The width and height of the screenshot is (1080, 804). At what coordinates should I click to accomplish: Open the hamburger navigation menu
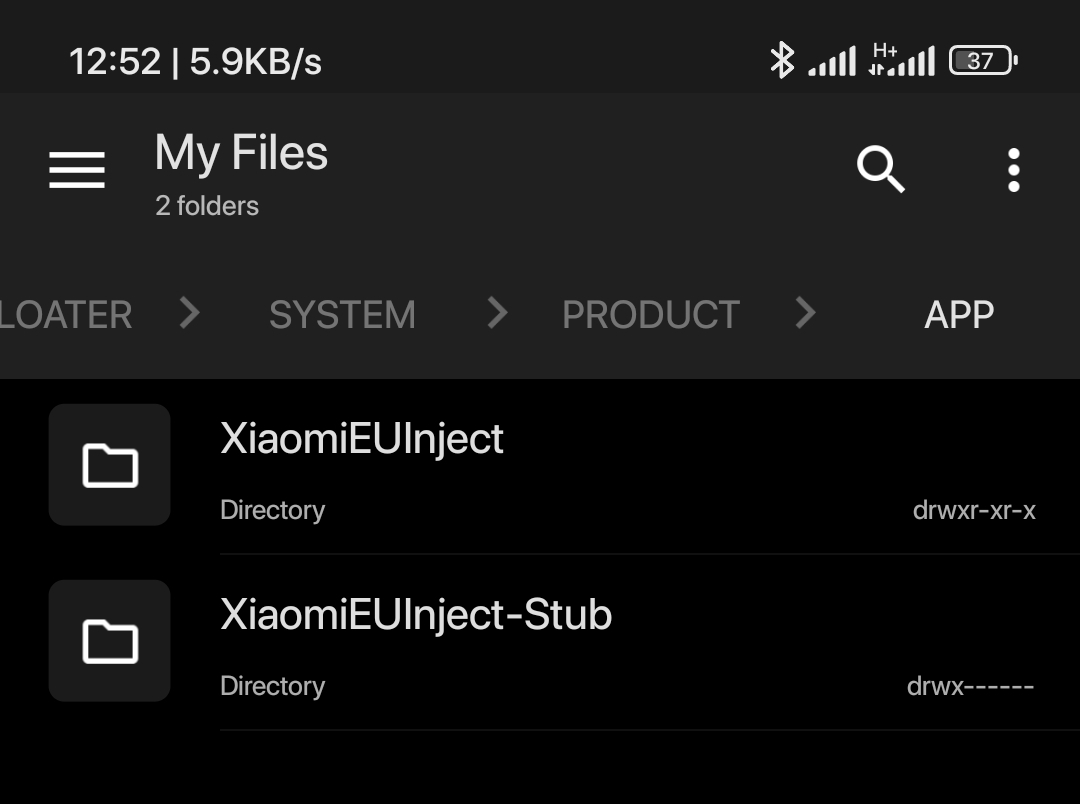click(x=77, y=169)
